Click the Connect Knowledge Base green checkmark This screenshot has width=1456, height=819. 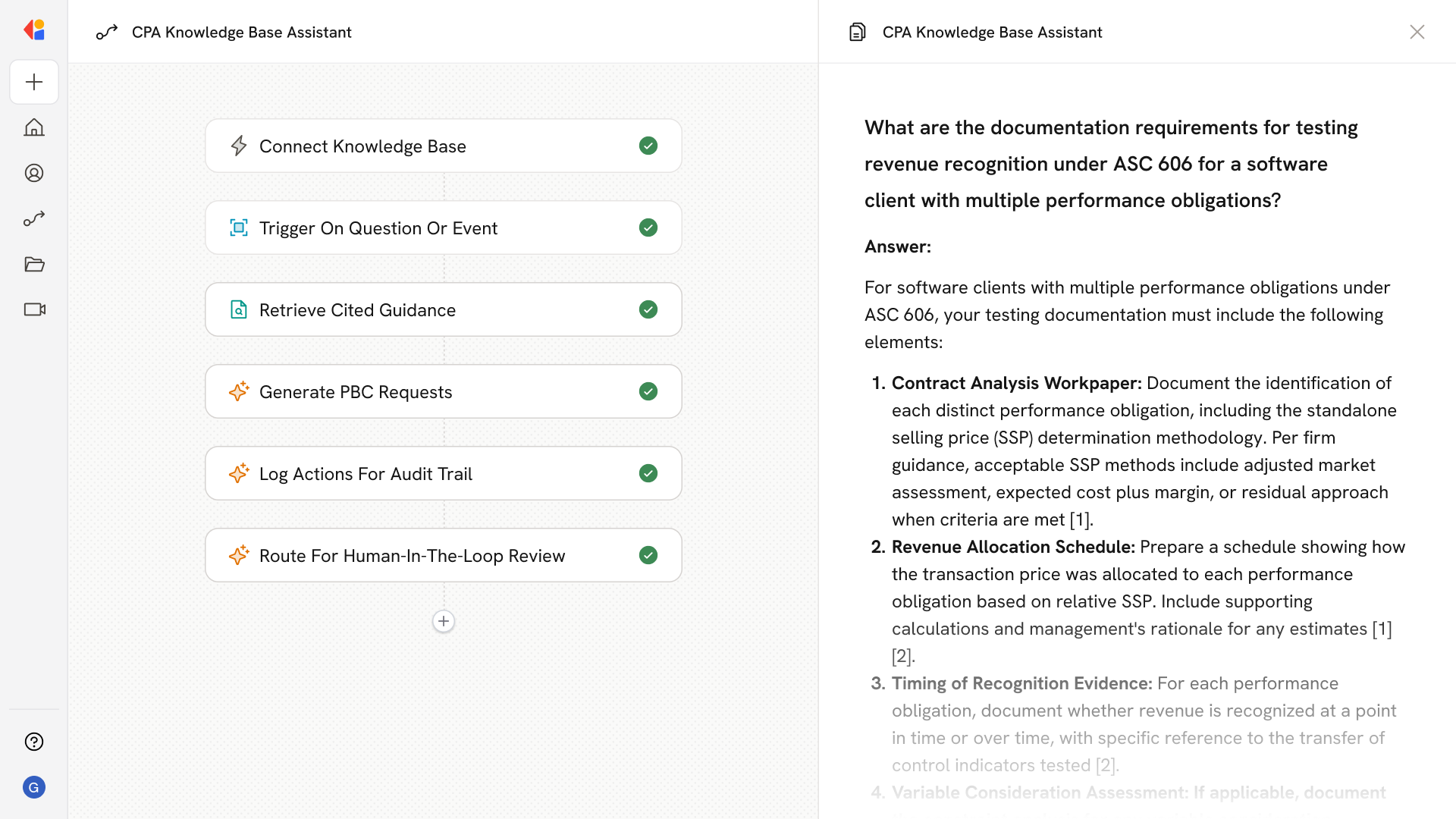click(x=648, y=146)
